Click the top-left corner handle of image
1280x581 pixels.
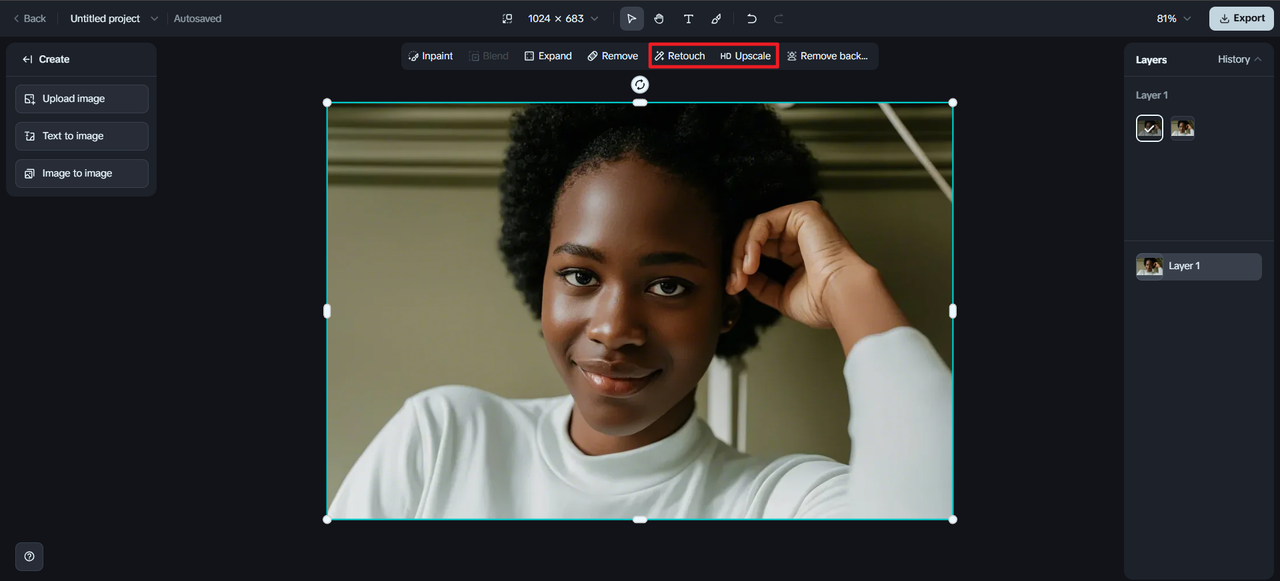click(x=327, y=103)
